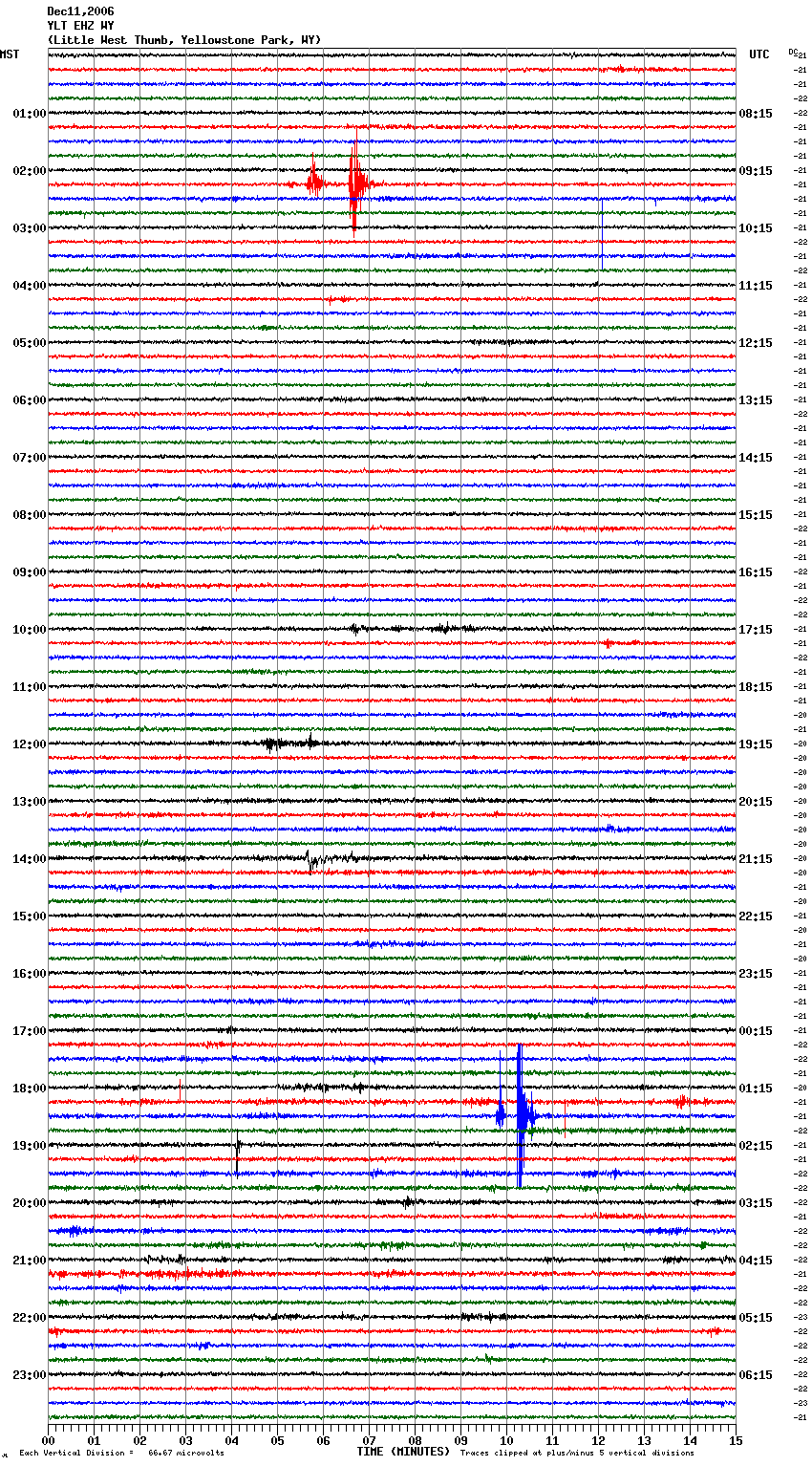Click the 21:00 MST time label
The height and width of the screenshot is (1466, 812).
(30, 1261)
